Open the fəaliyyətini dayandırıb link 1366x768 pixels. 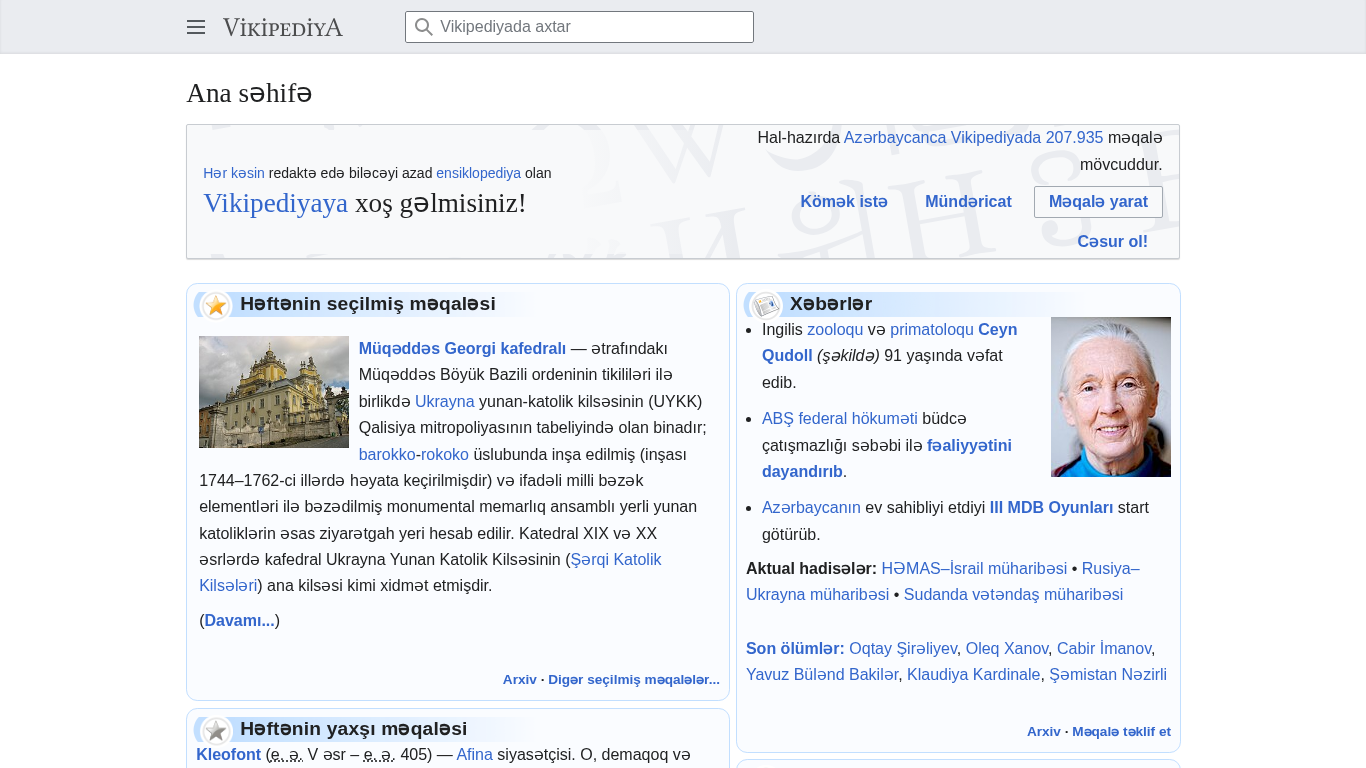[x=969, y=446]
